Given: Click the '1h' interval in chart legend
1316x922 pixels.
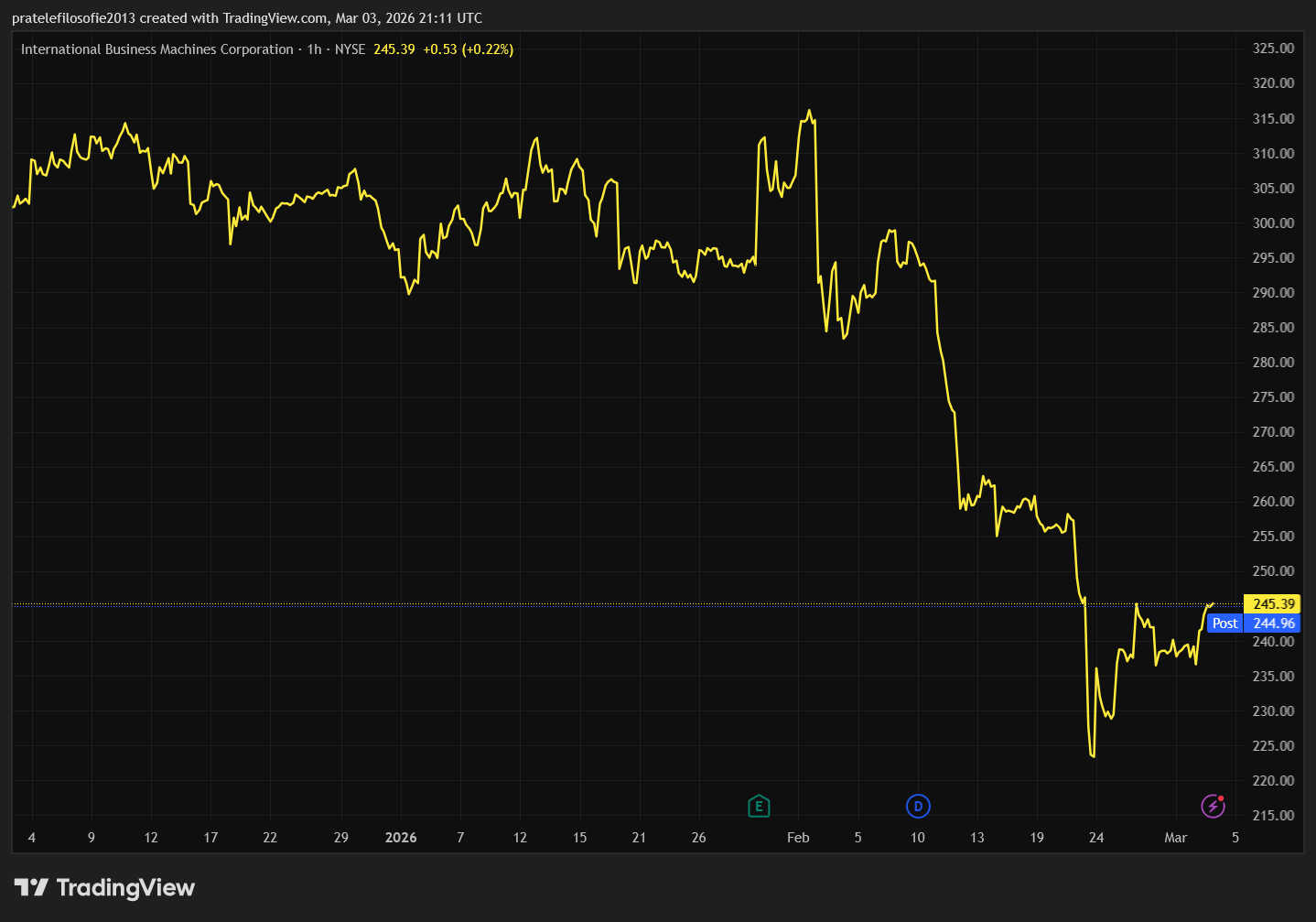Looking at the screenshot, I should pos(314,49).
